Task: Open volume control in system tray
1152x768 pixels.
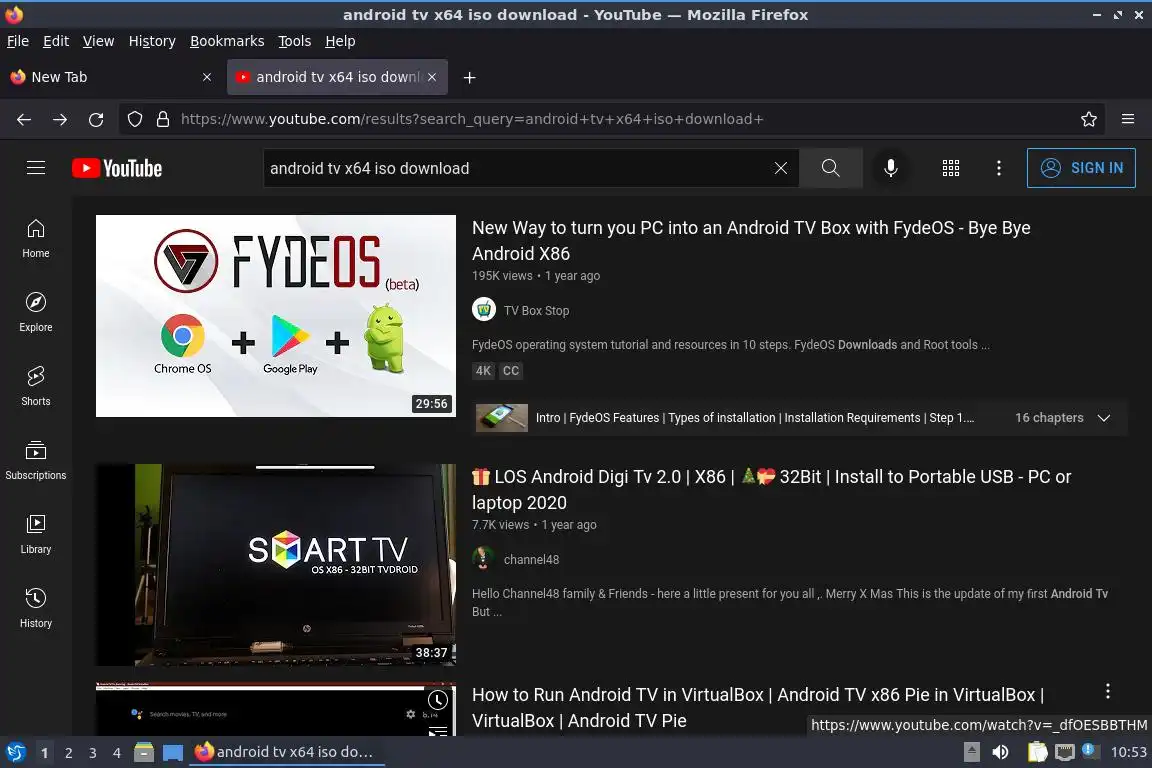Action: point(1000,753)
